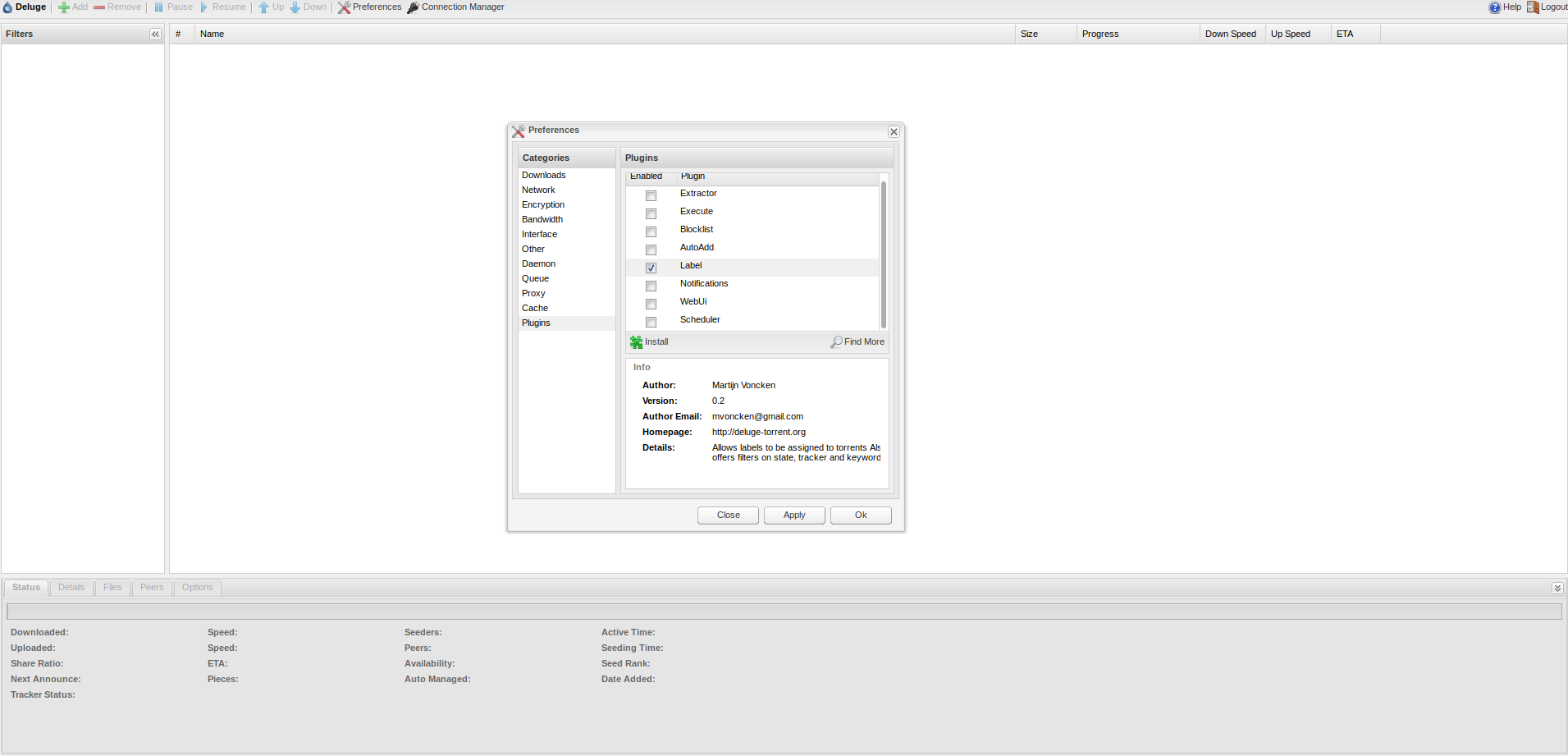Click the Install plugin icon
1568x756 pixels.
[x=636, y=342]
